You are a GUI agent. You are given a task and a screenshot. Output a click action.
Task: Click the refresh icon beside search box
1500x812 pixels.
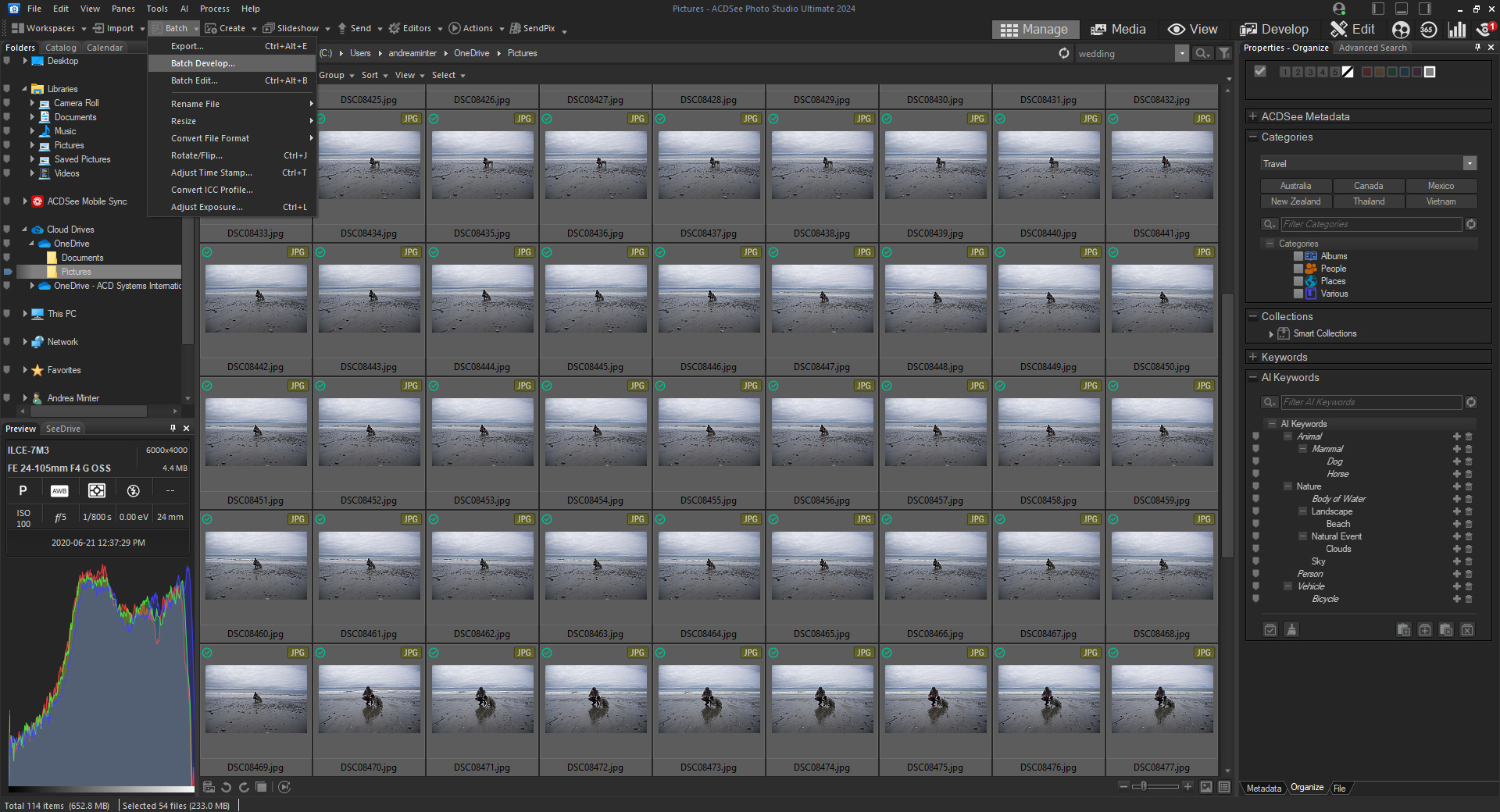(1063, 53)
